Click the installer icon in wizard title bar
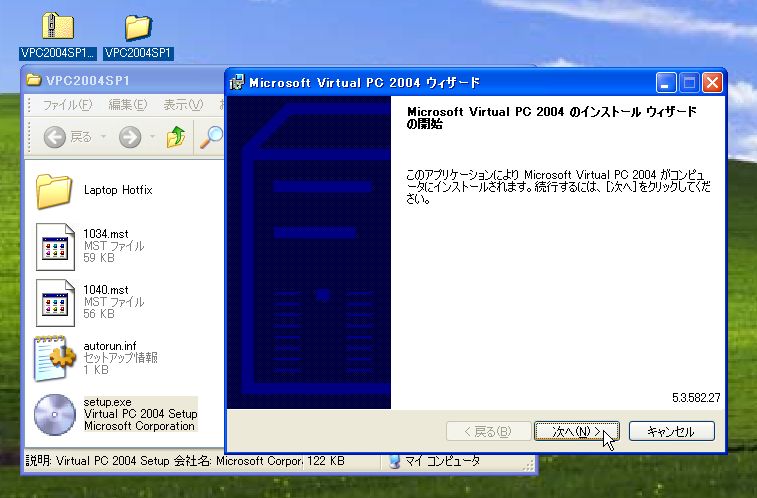757x498 pixels. (237, 83)
